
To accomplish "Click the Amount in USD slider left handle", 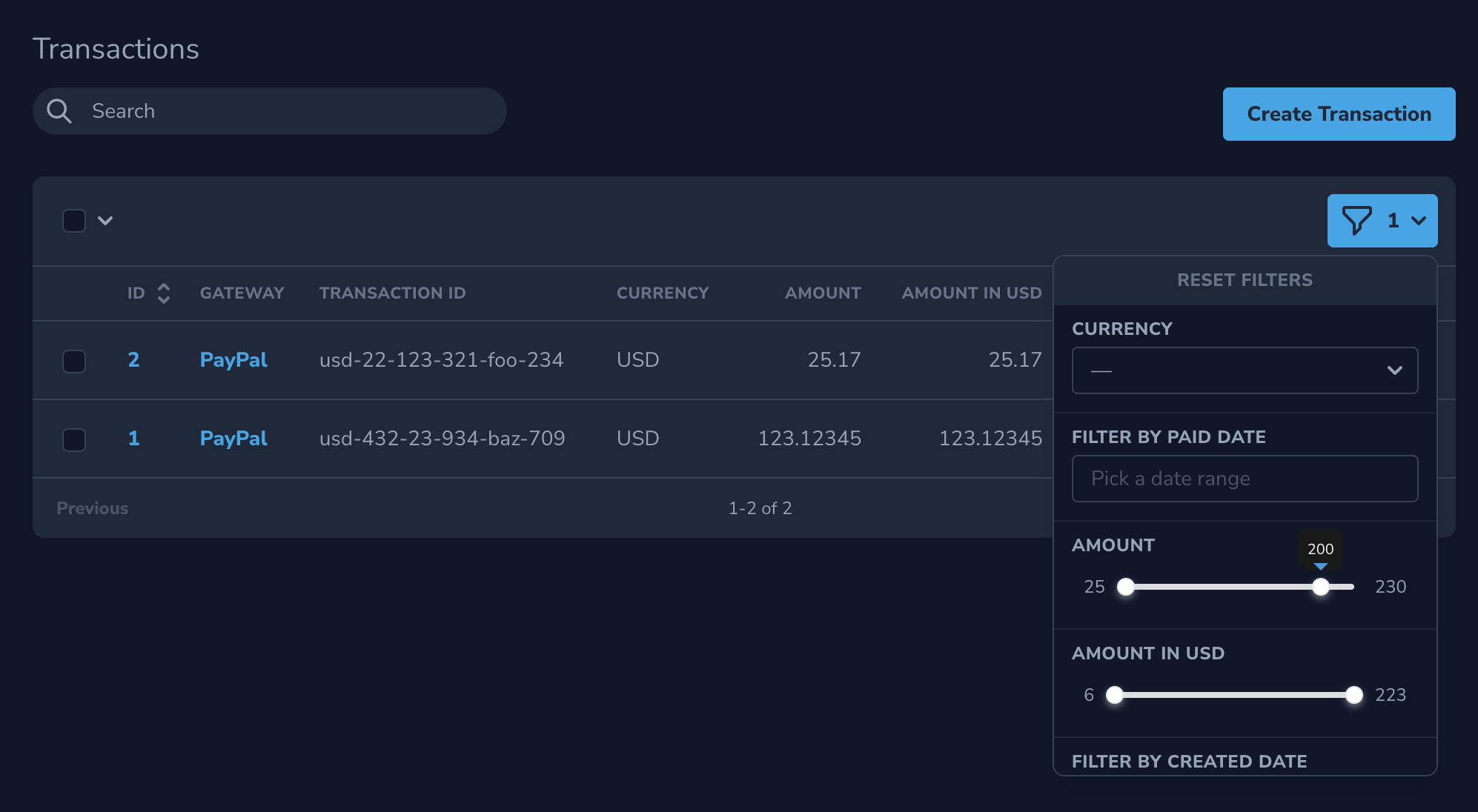I will [x=1114, y=695].
